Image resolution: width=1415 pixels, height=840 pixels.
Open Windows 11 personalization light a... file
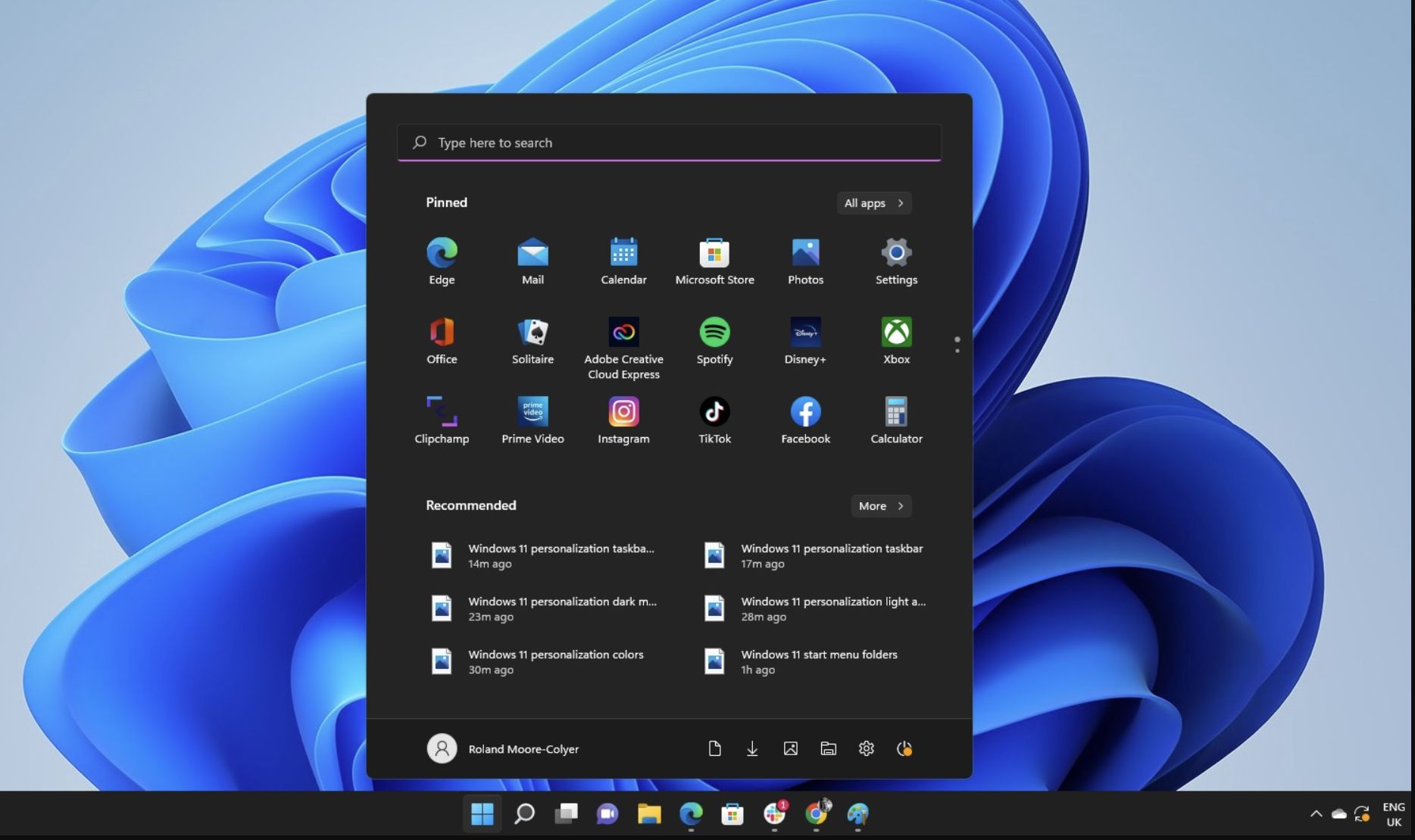[814, 609]
